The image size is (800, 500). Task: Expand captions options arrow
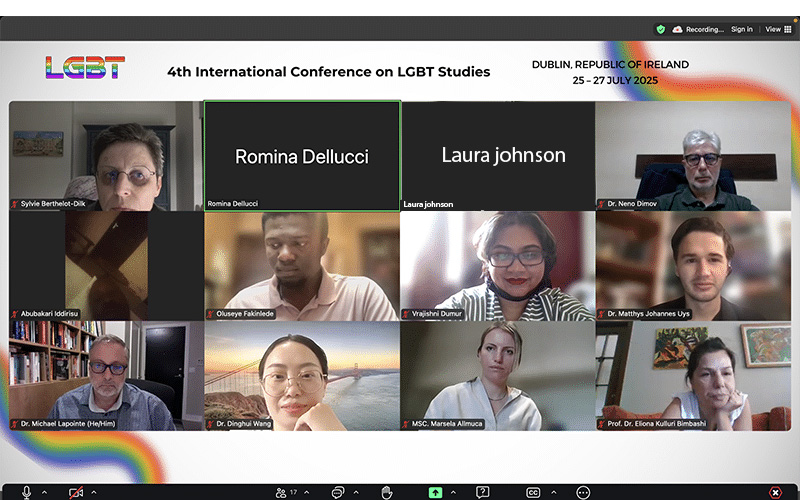554,492
